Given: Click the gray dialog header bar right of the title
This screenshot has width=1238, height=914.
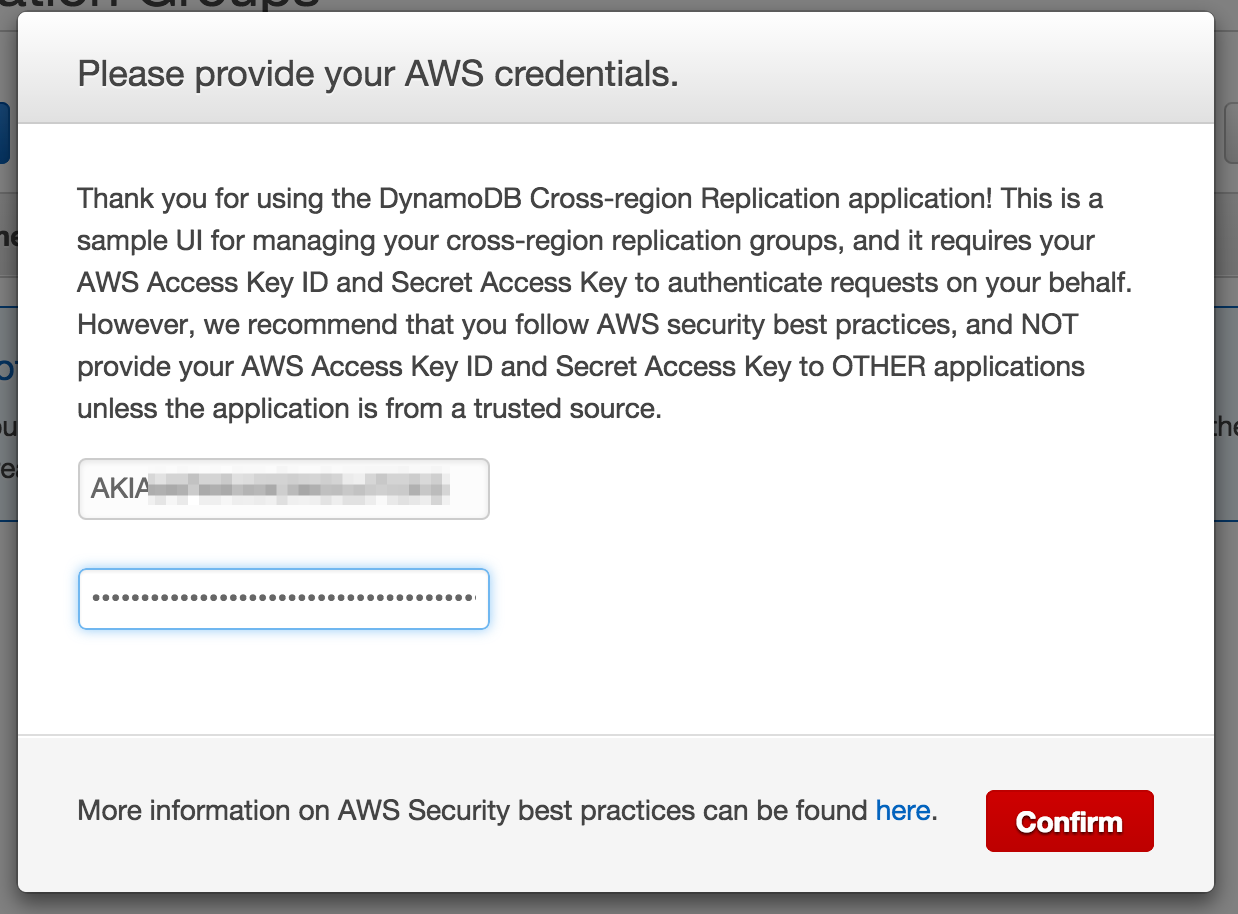Looking at the screenshot, I should click(x=950, y=74).
